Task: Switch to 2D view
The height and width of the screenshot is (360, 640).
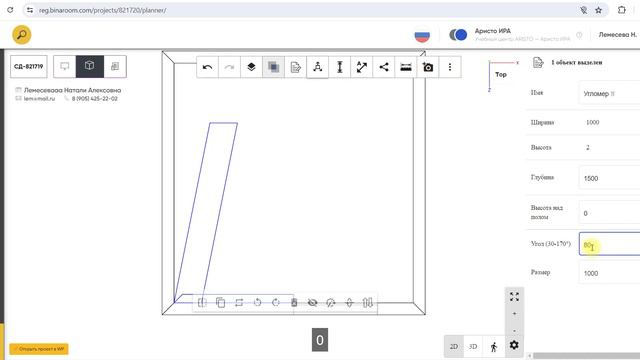Action: (x=454, y=347)
